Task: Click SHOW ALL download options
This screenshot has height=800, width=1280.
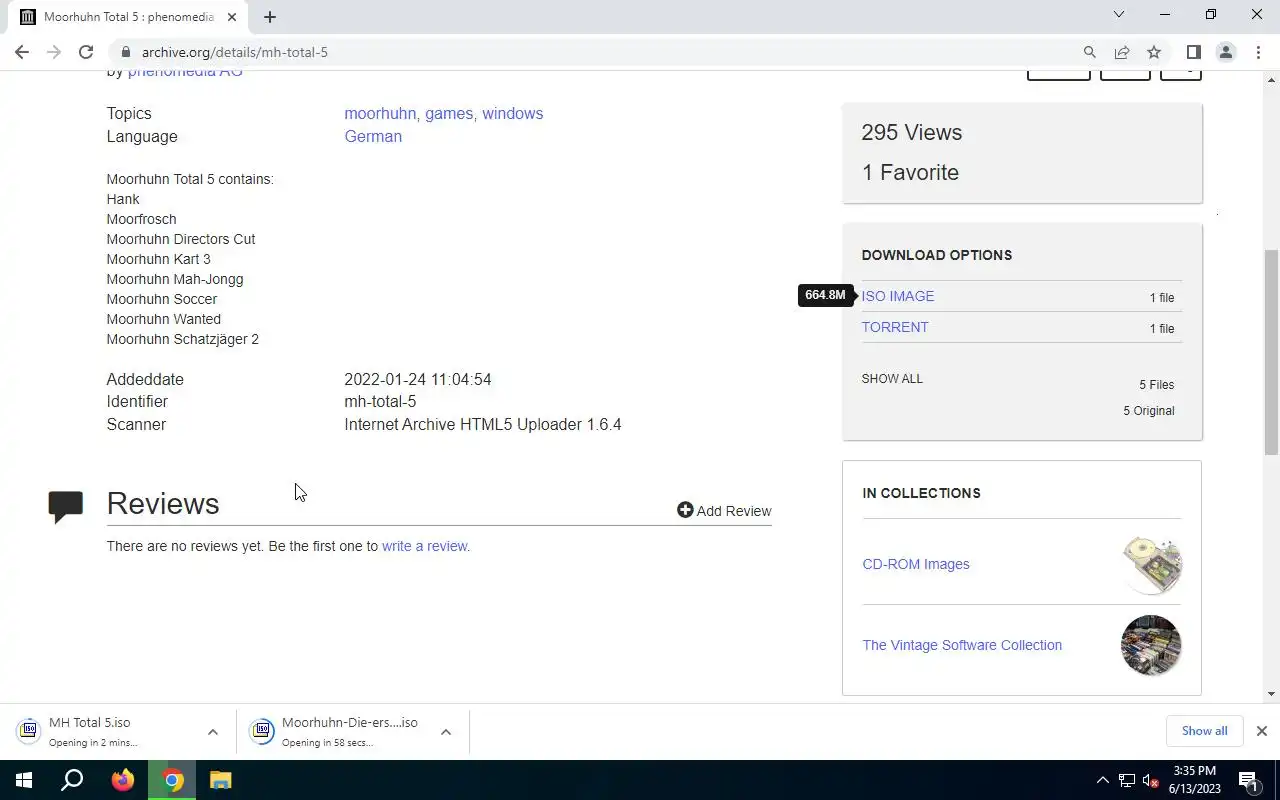Action: (892, 379)
